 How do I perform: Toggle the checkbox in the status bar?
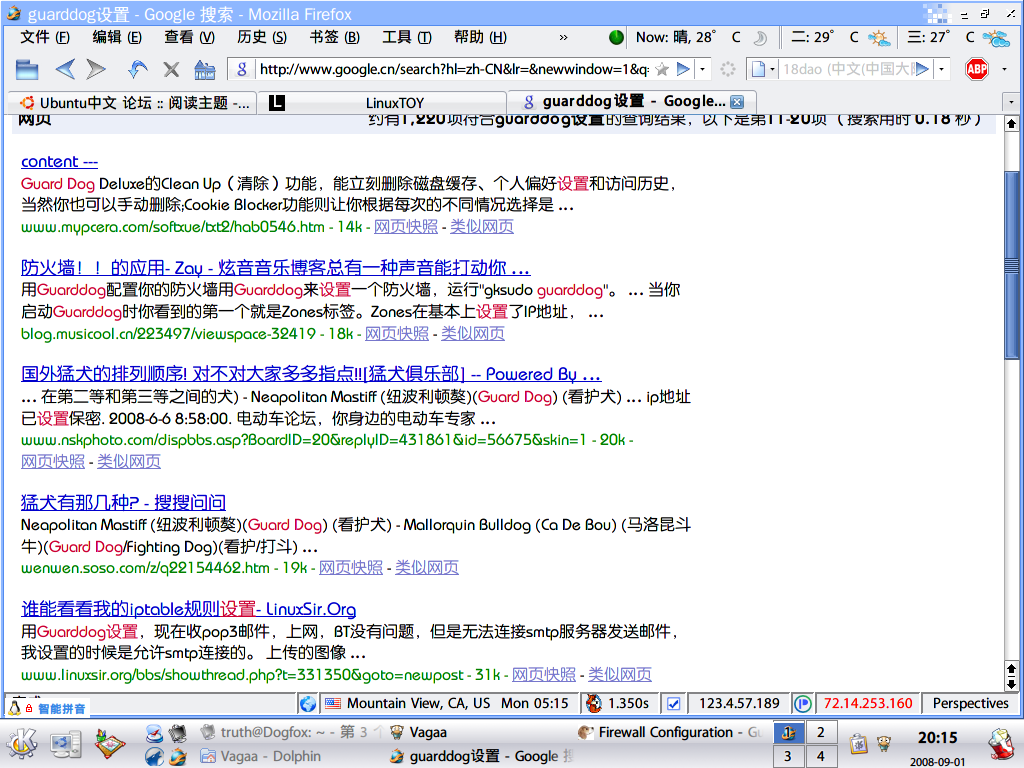point(673,703)
